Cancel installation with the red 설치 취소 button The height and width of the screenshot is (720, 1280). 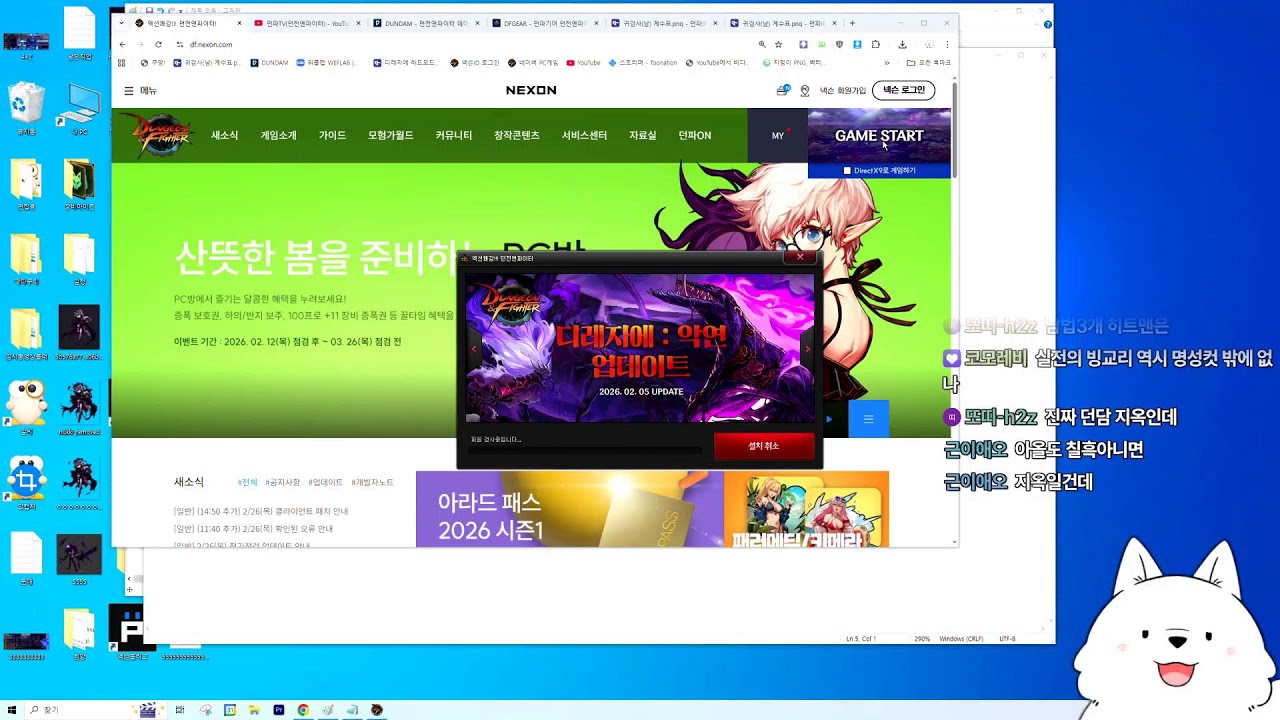click(764, 446)
